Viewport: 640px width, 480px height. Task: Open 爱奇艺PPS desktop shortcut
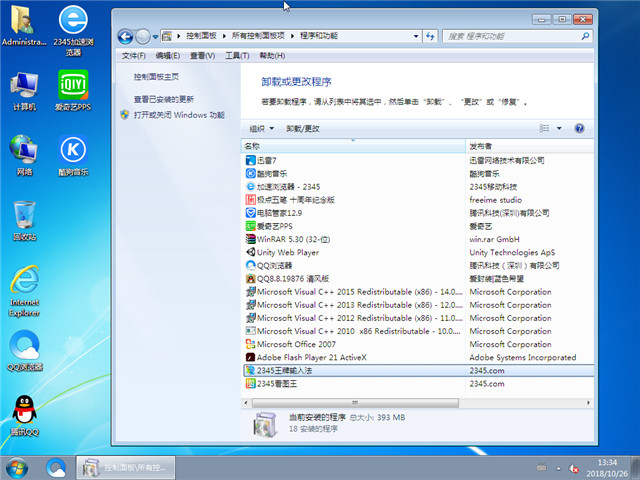coord(73,91)
